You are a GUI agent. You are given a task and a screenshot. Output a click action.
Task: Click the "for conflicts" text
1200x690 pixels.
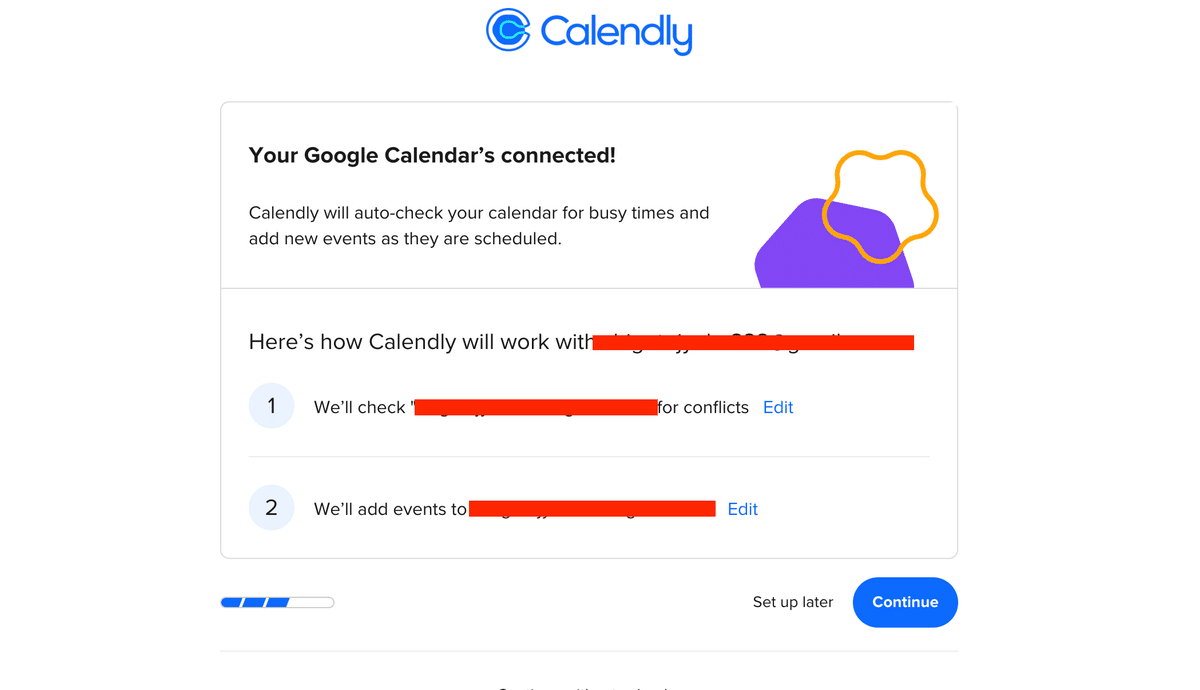pyautogui.click(x=703, y=407)
